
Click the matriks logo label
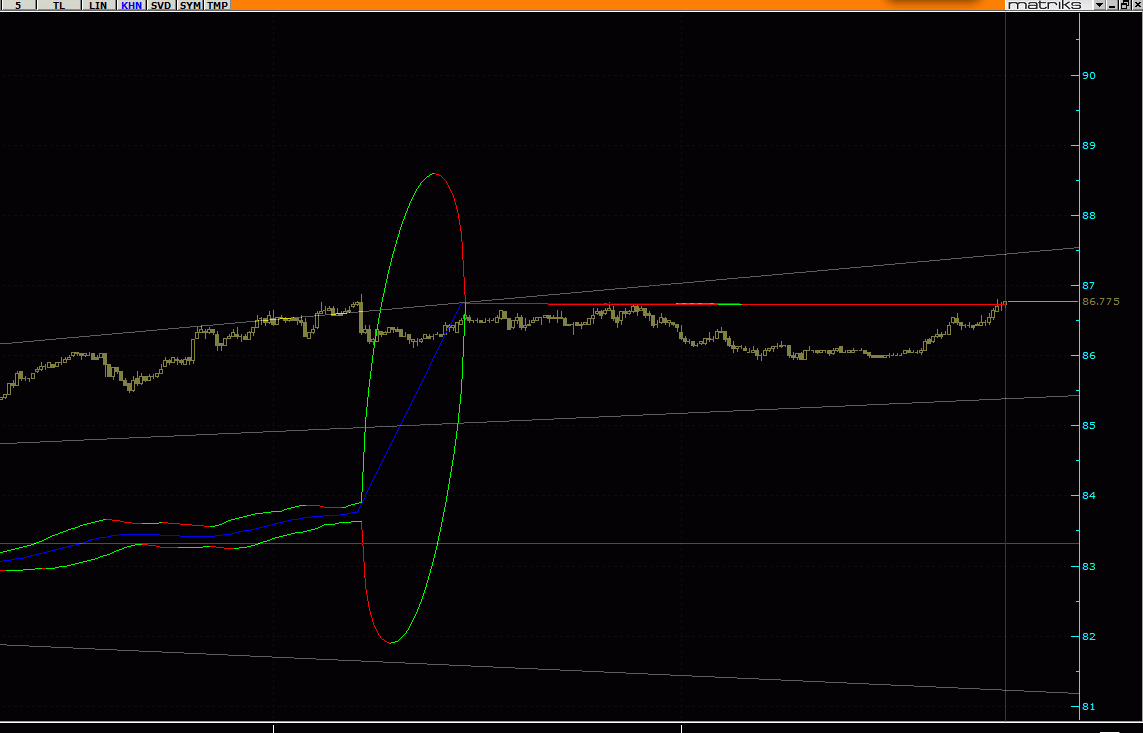(x=1045, y=4)
